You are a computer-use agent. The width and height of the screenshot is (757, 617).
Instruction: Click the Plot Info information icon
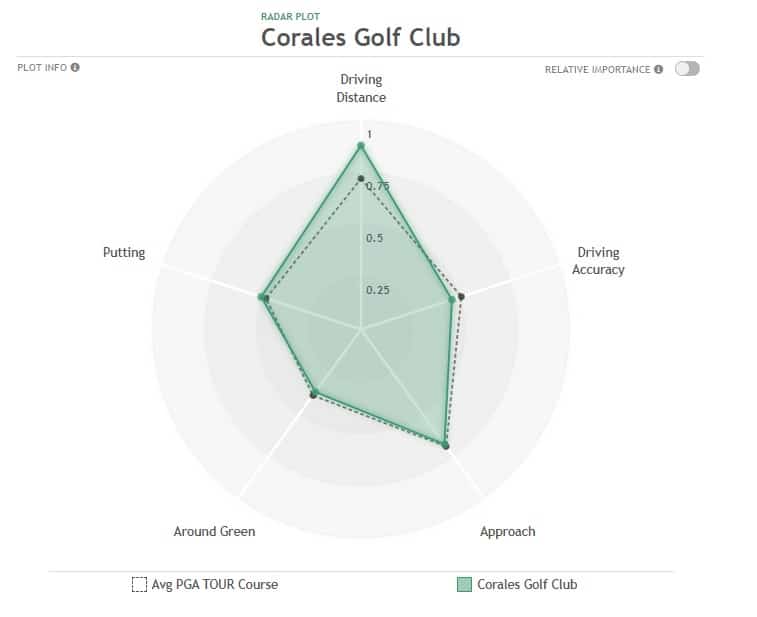(x=75, y=67)
